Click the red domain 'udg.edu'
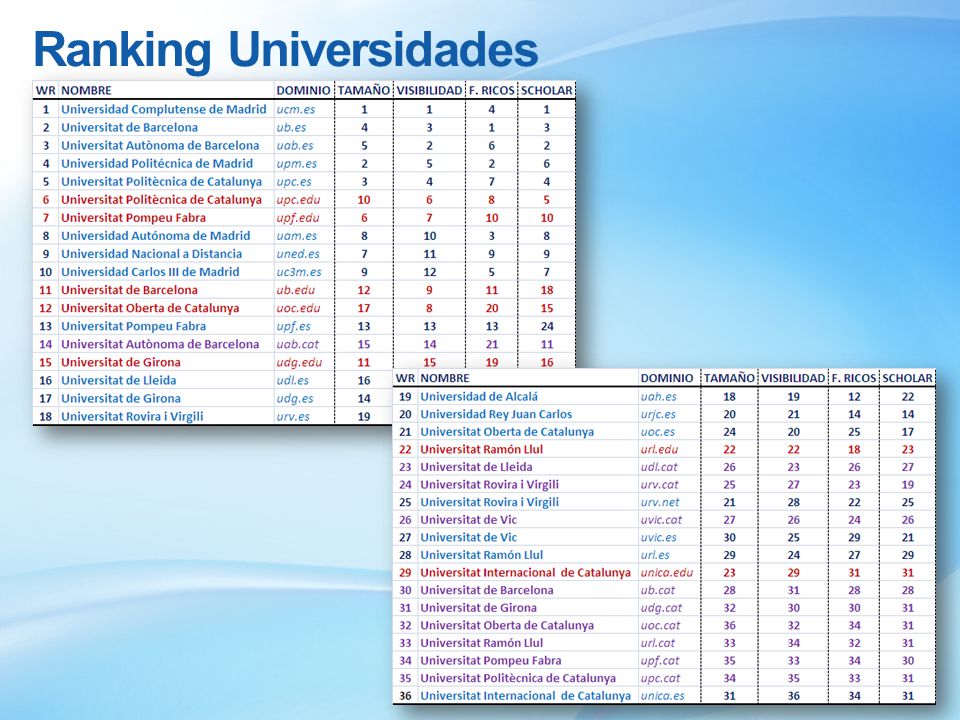Viewport: 960px width, 720px height. point(299,362)
